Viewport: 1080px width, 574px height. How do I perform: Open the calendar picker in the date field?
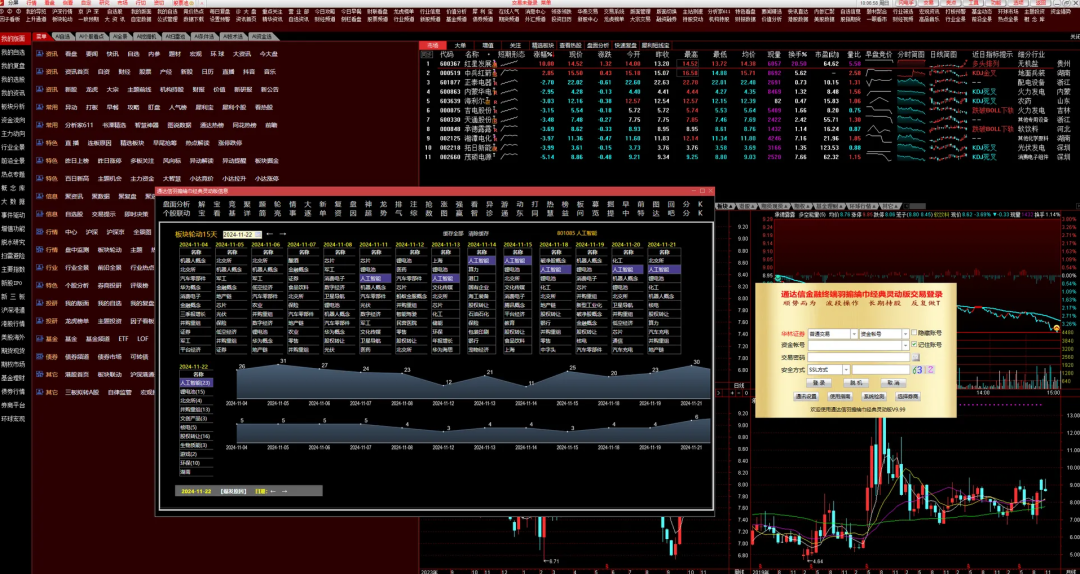coord(258,234)
